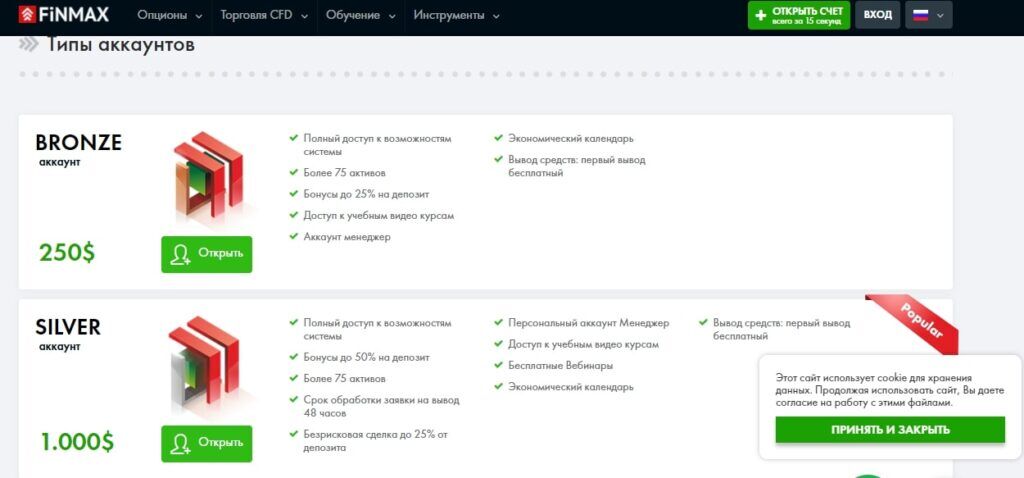Viewport: 1024px width, 478px height.
Task: Accept cookies with ПРИНЯТЬ И ЗАКРЫТЬ
Action: (890, 430)
